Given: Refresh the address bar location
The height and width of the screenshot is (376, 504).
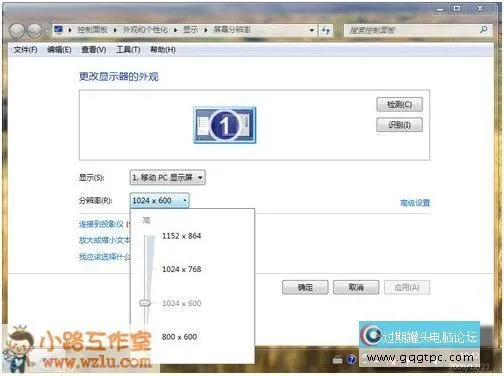Looking at the screenshot, I should 326,31.
